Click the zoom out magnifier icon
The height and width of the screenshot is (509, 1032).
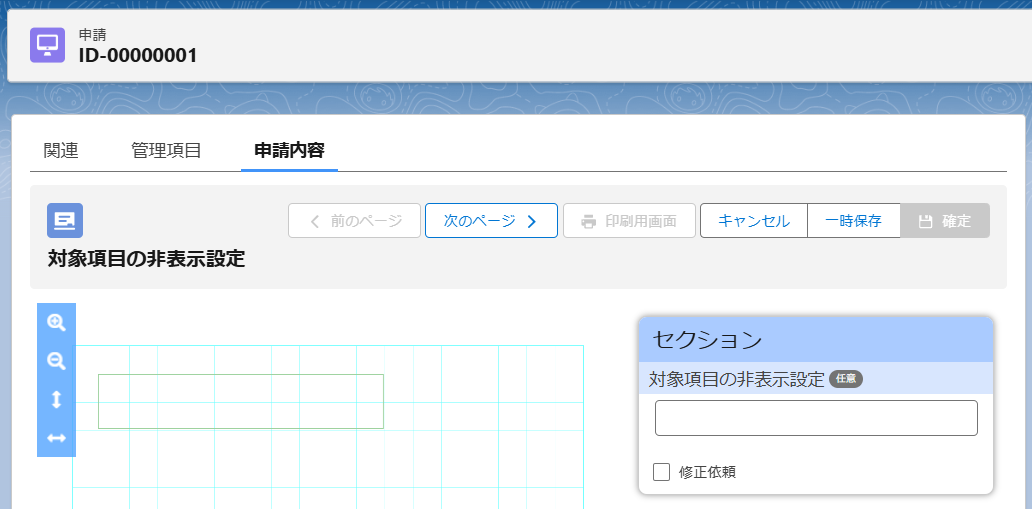[x=57, y=360]
